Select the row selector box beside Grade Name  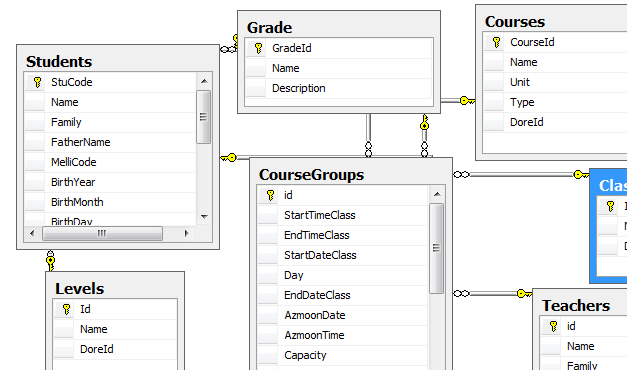click(x=256, y=68)
